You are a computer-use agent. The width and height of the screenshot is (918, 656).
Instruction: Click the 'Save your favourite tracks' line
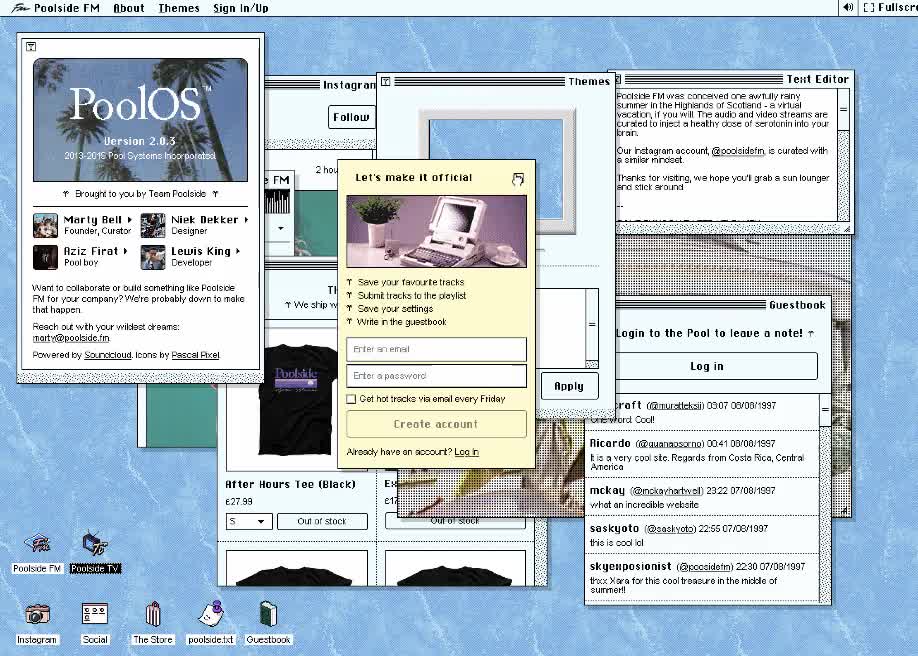410,282
